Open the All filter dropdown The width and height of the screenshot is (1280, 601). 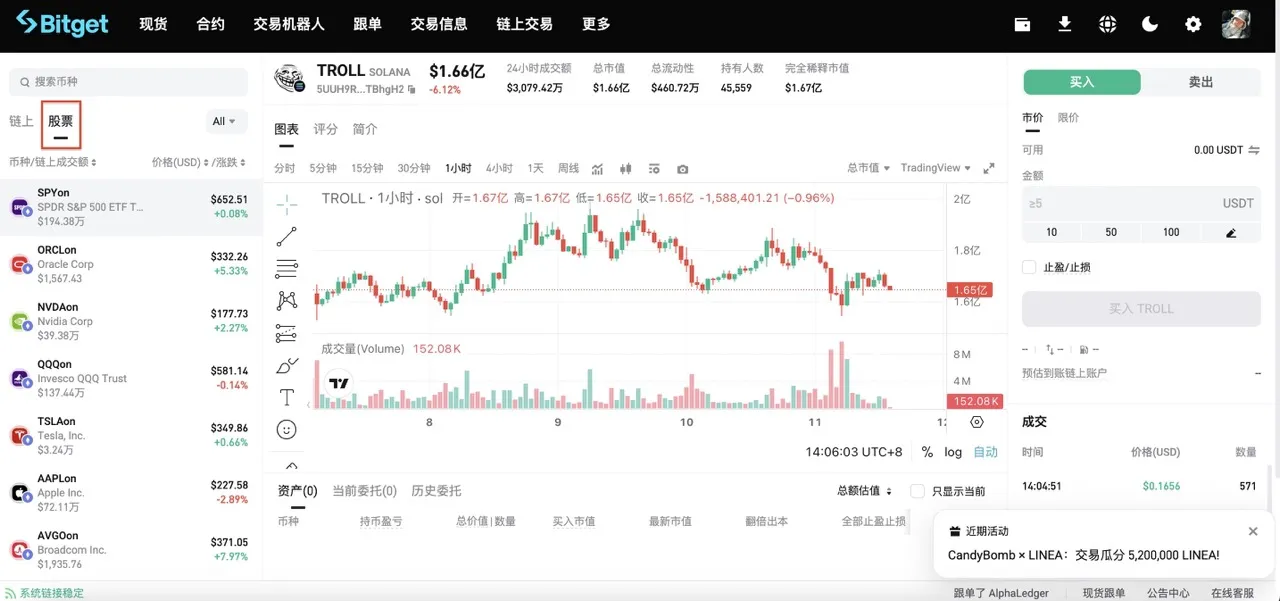(225, 121)
